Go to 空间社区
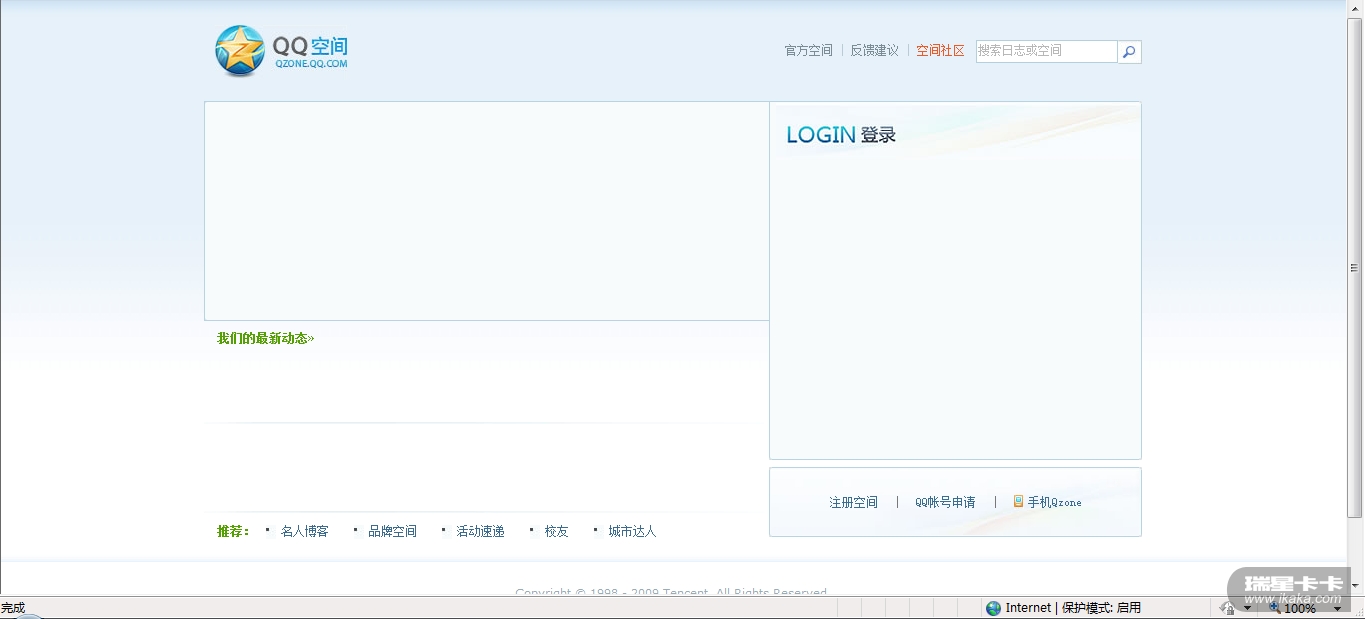Viewport: 1365px width, 619px height. 940,50
